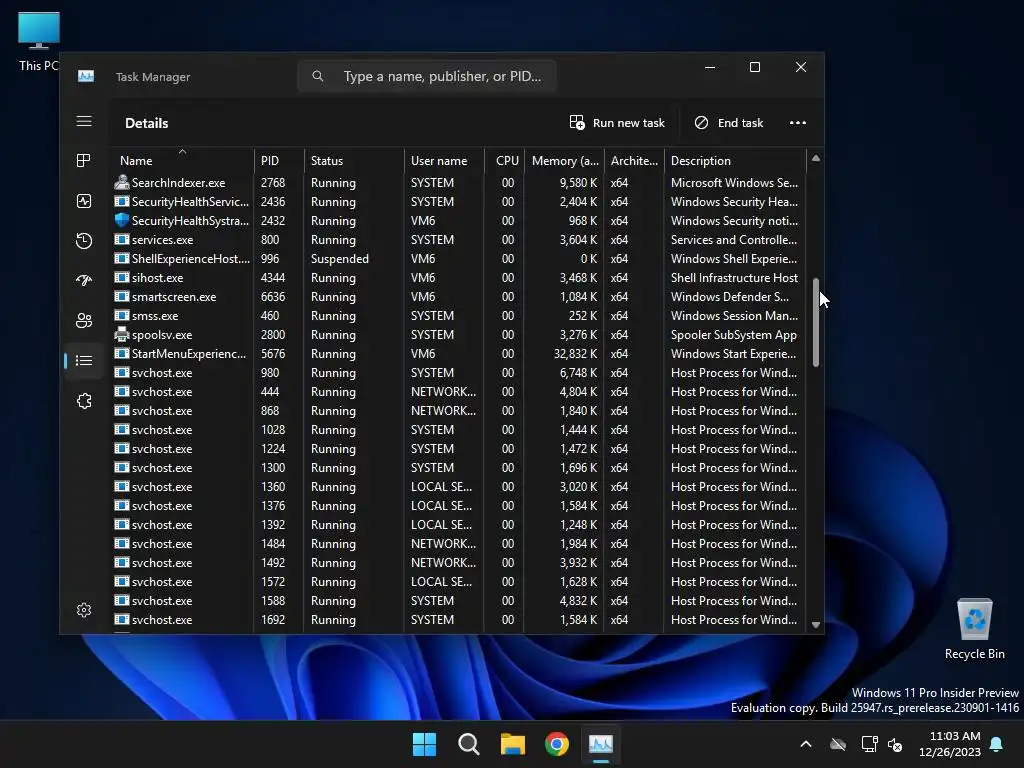Click the Suspended status cell
This screenshot has width=1024, height=768.
click(x=340, y=259)
